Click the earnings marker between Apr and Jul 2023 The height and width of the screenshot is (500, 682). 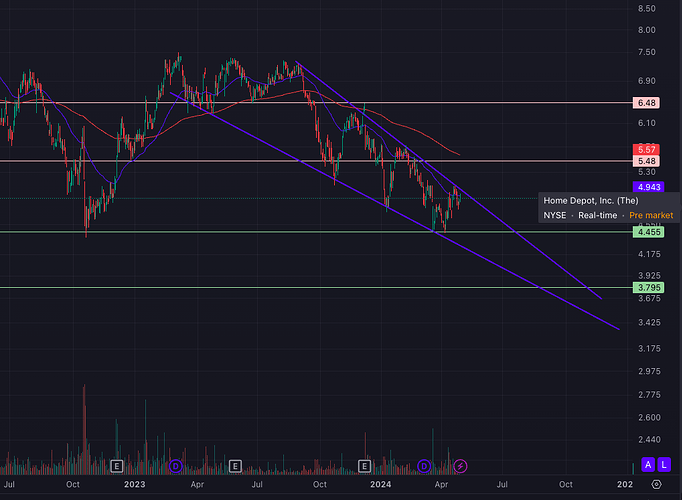click(x=235, y=466)
